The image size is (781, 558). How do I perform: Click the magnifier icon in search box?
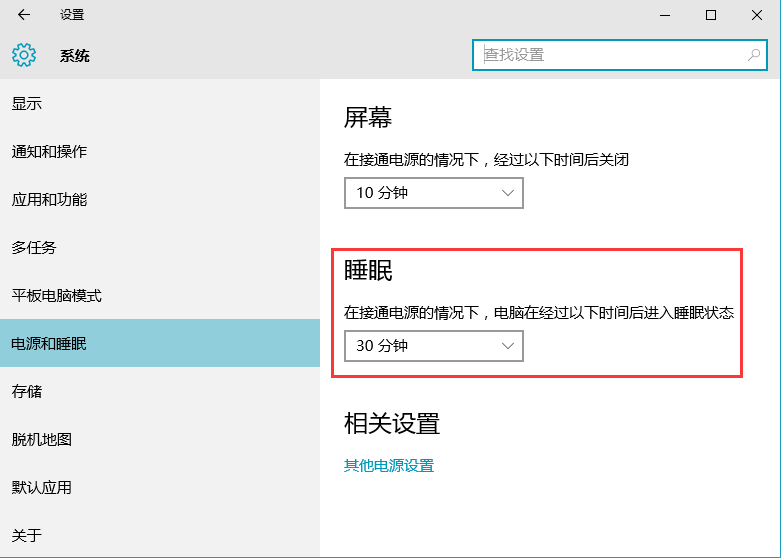coord(754,55)
